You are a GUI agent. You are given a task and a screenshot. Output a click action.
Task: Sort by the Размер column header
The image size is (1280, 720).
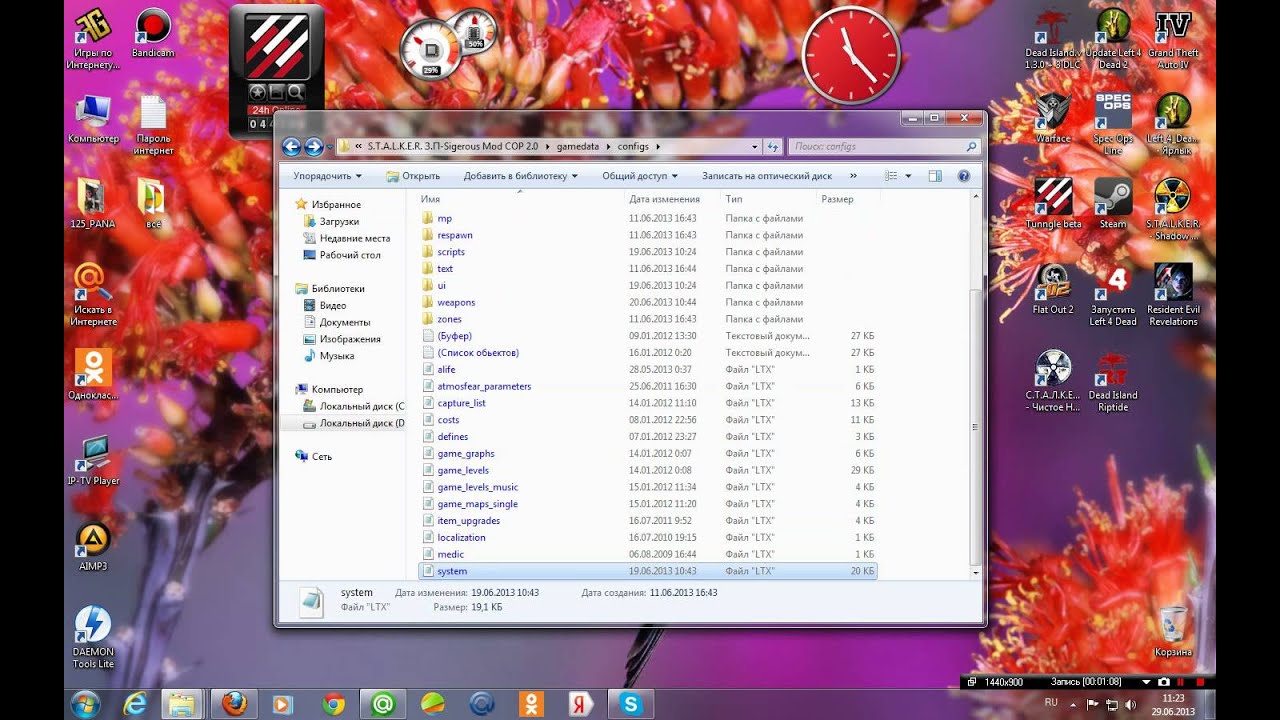tap(847, 199)
